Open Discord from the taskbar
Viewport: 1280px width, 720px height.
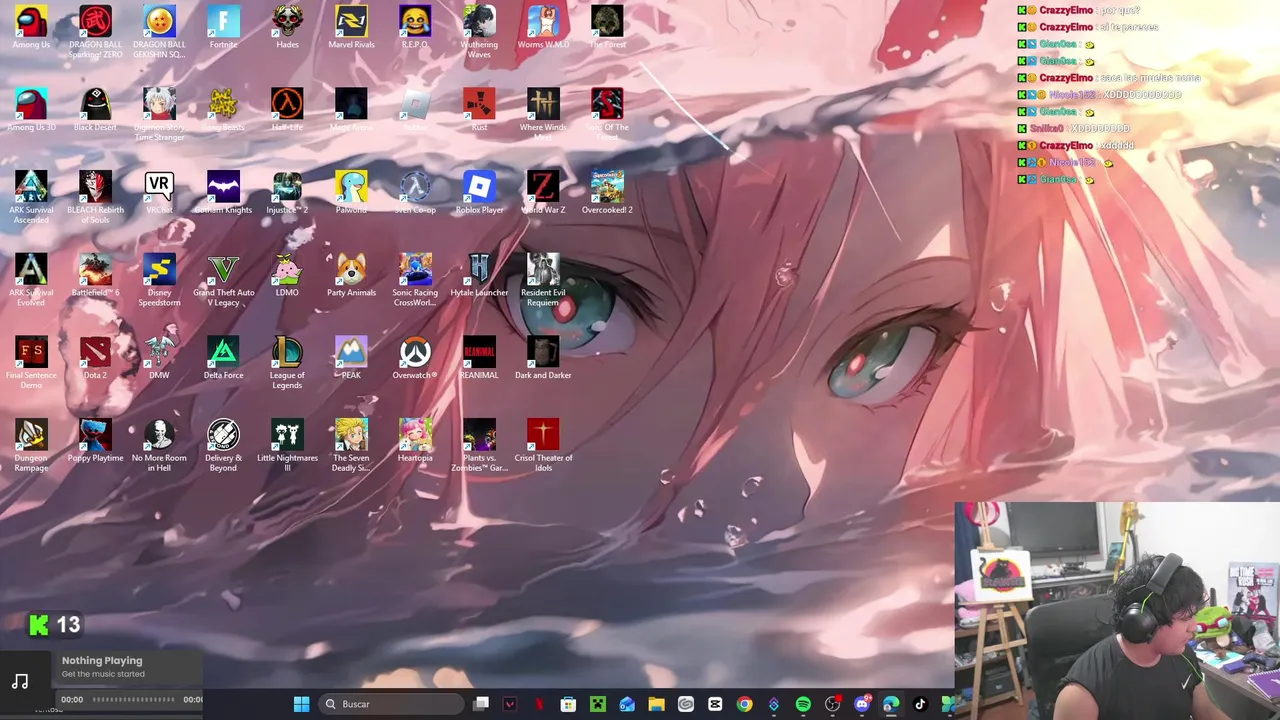pos(862,704)
